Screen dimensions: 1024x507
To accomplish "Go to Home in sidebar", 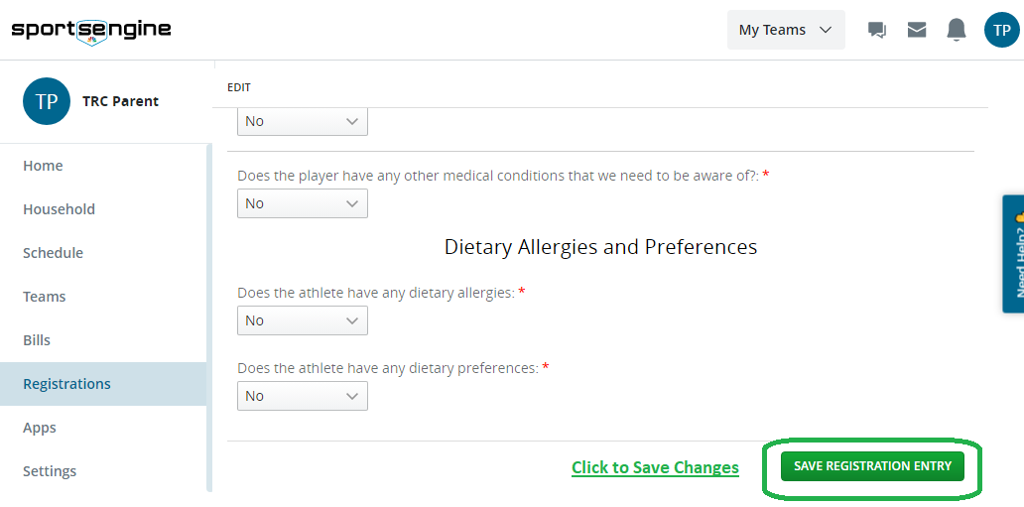I will click(43, 166).
